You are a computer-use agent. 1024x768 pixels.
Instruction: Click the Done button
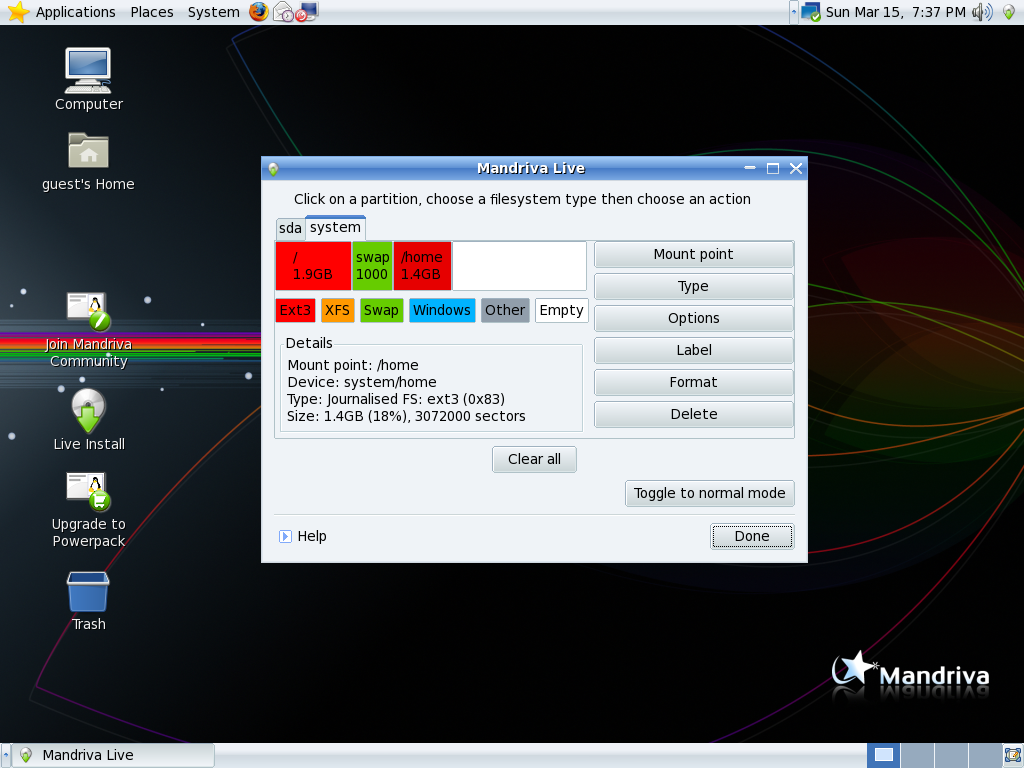[x=752, y=536]
